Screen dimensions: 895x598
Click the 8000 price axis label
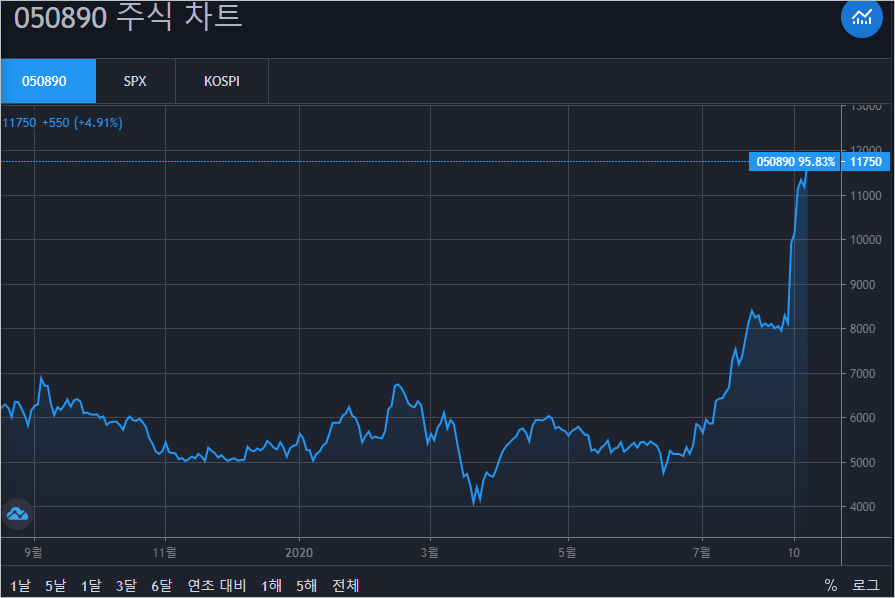point(862,329)
